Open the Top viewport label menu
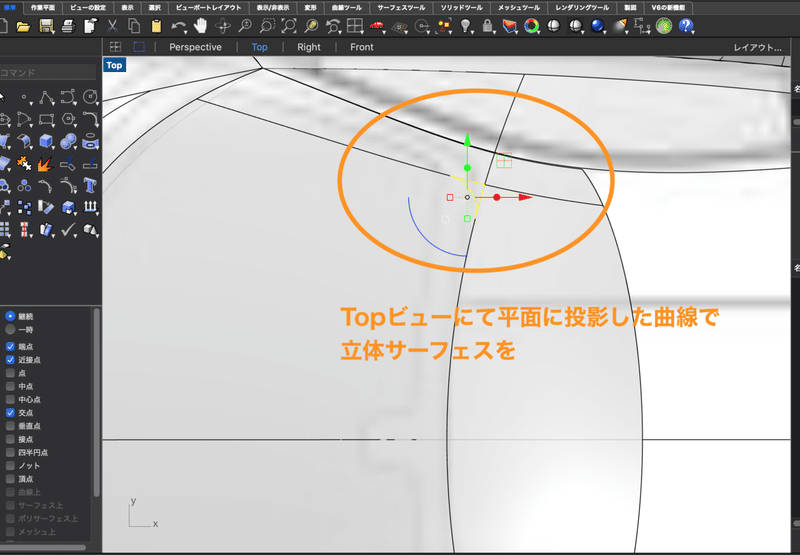 tap(114, 65)
